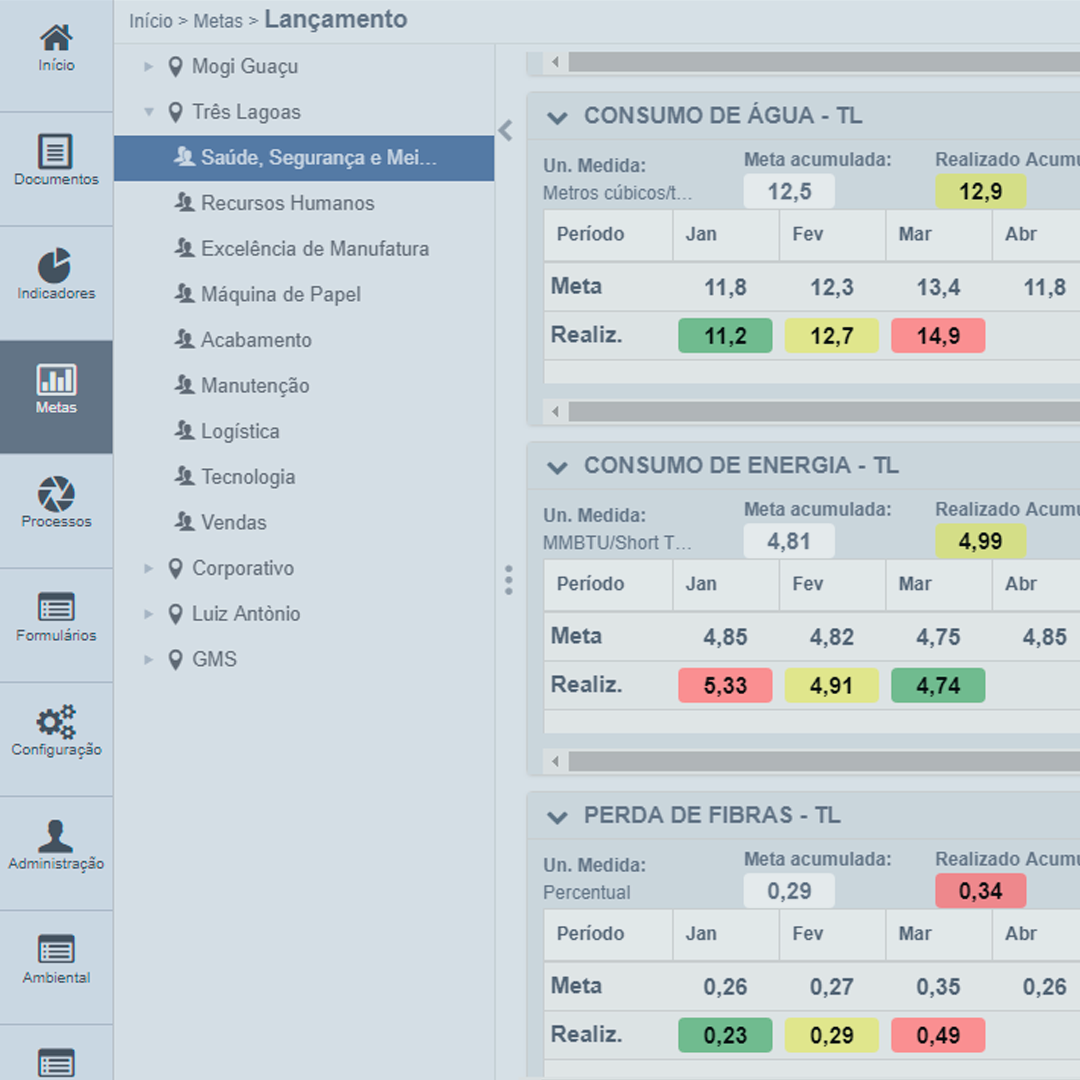
Task: Click the Meta acumulada field showing 4,81
Action: [x=789, y=541]
